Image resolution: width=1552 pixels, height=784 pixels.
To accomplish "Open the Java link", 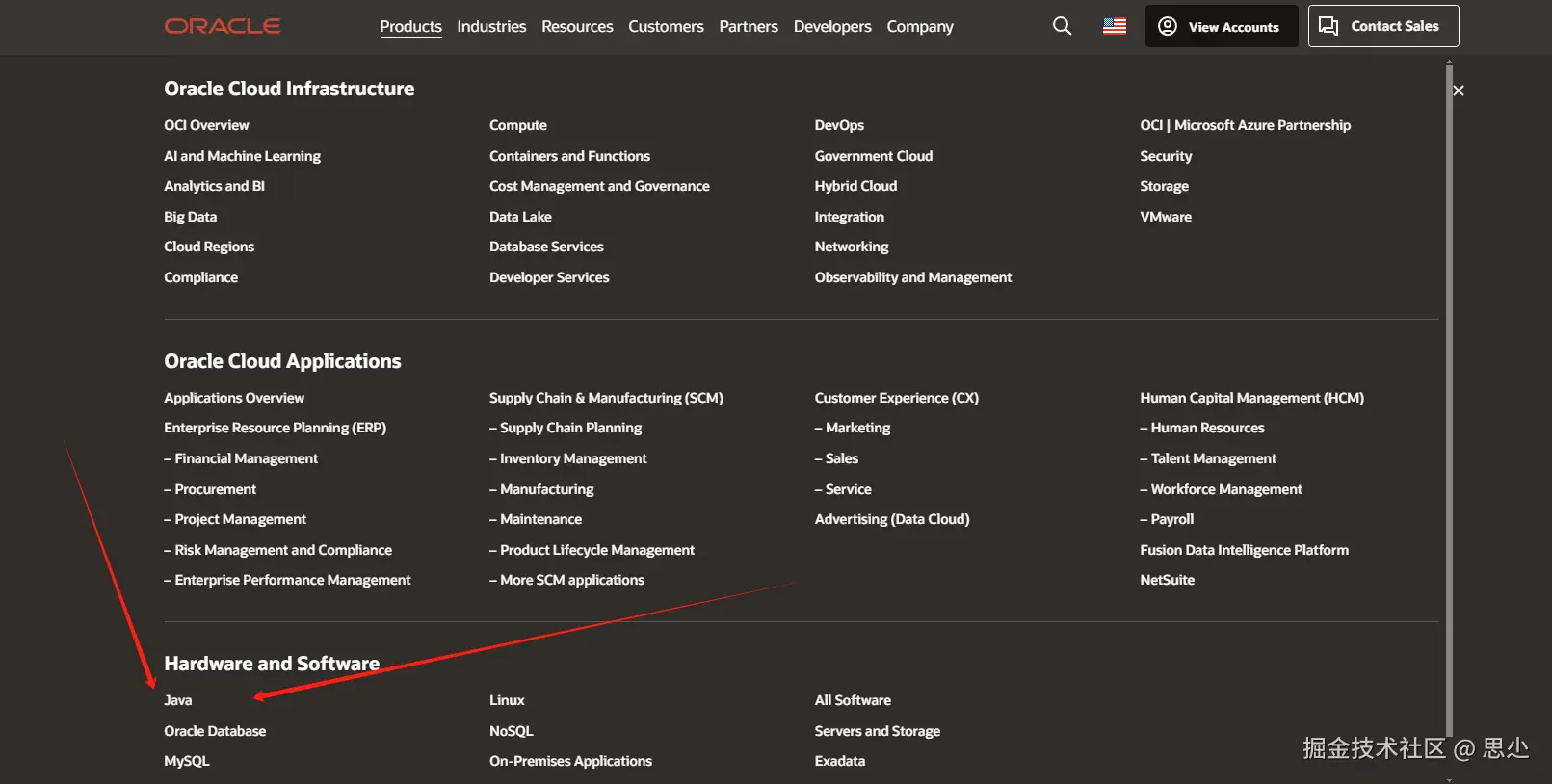I will tap(178, 700).
